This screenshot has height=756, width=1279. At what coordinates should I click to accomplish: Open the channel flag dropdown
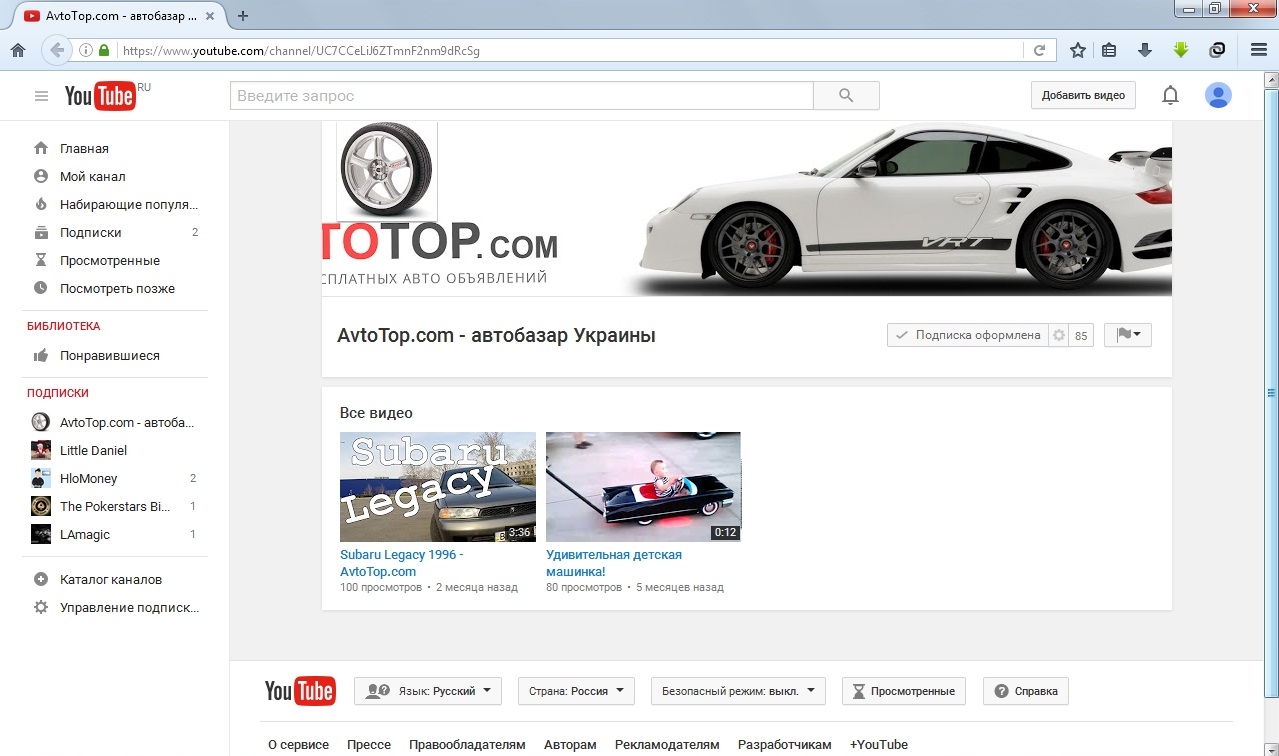click(1128, 335)
